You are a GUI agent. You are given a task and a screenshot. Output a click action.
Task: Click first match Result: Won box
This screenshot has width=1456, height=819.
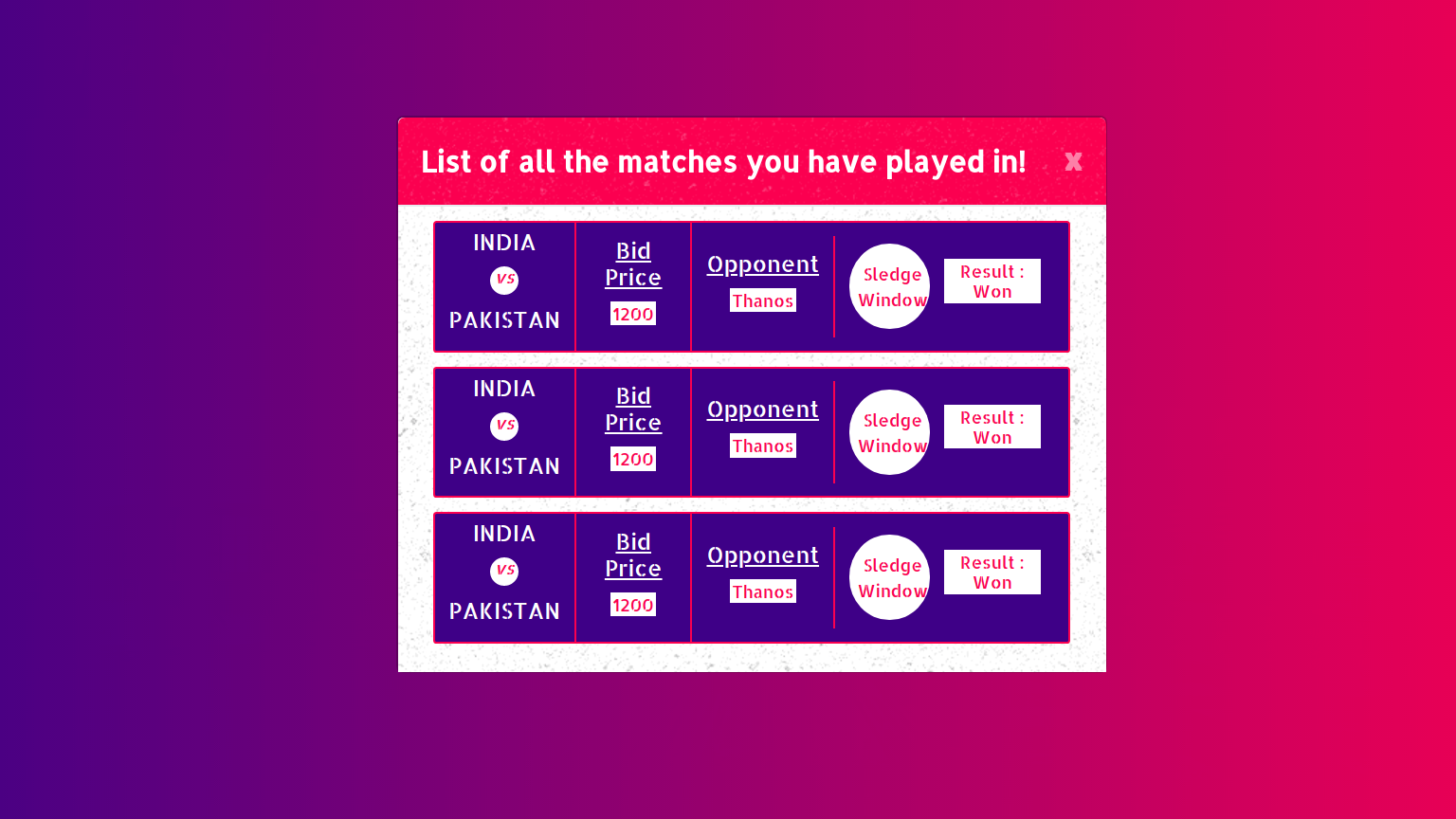click(992, 282)
